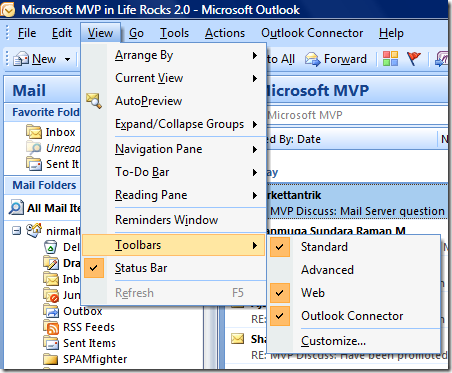Enable the Advanced toolbar
The height and width of the screenshot is (373, 452).
point(327,270)
